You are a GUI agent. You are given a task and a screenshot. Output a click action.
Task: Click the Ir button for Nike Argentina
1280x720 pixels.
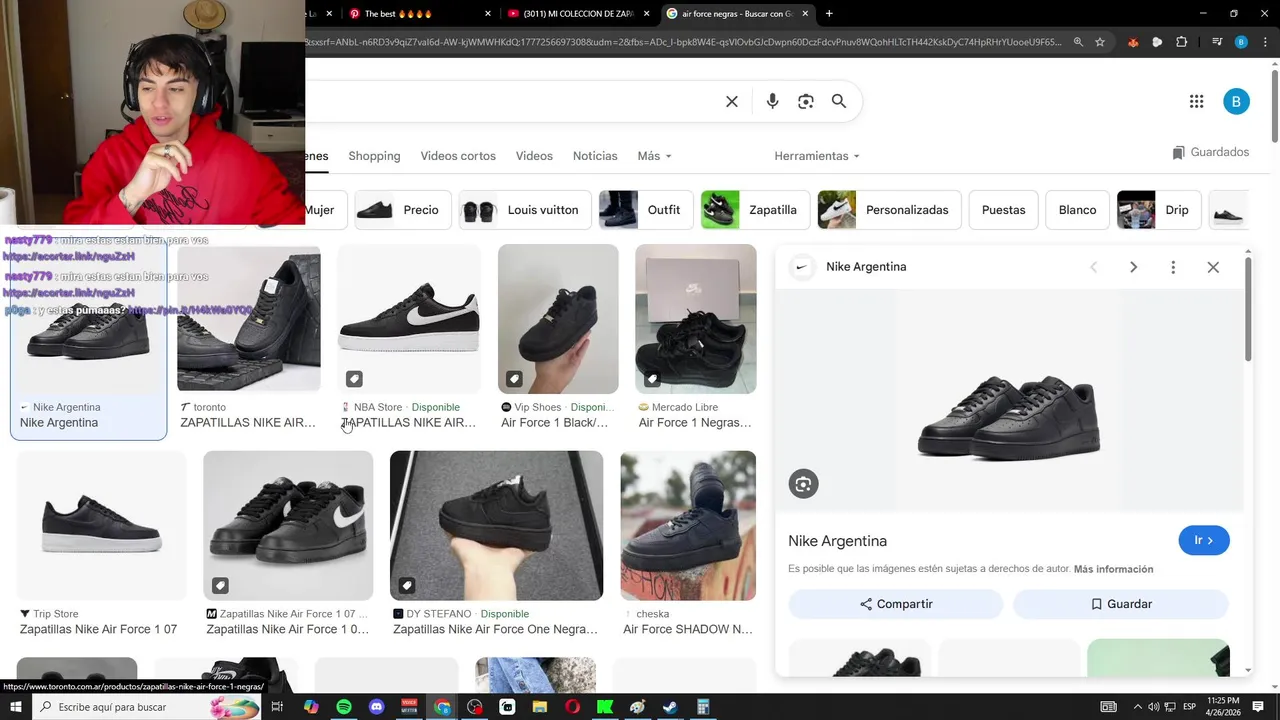coord(1204,540)
